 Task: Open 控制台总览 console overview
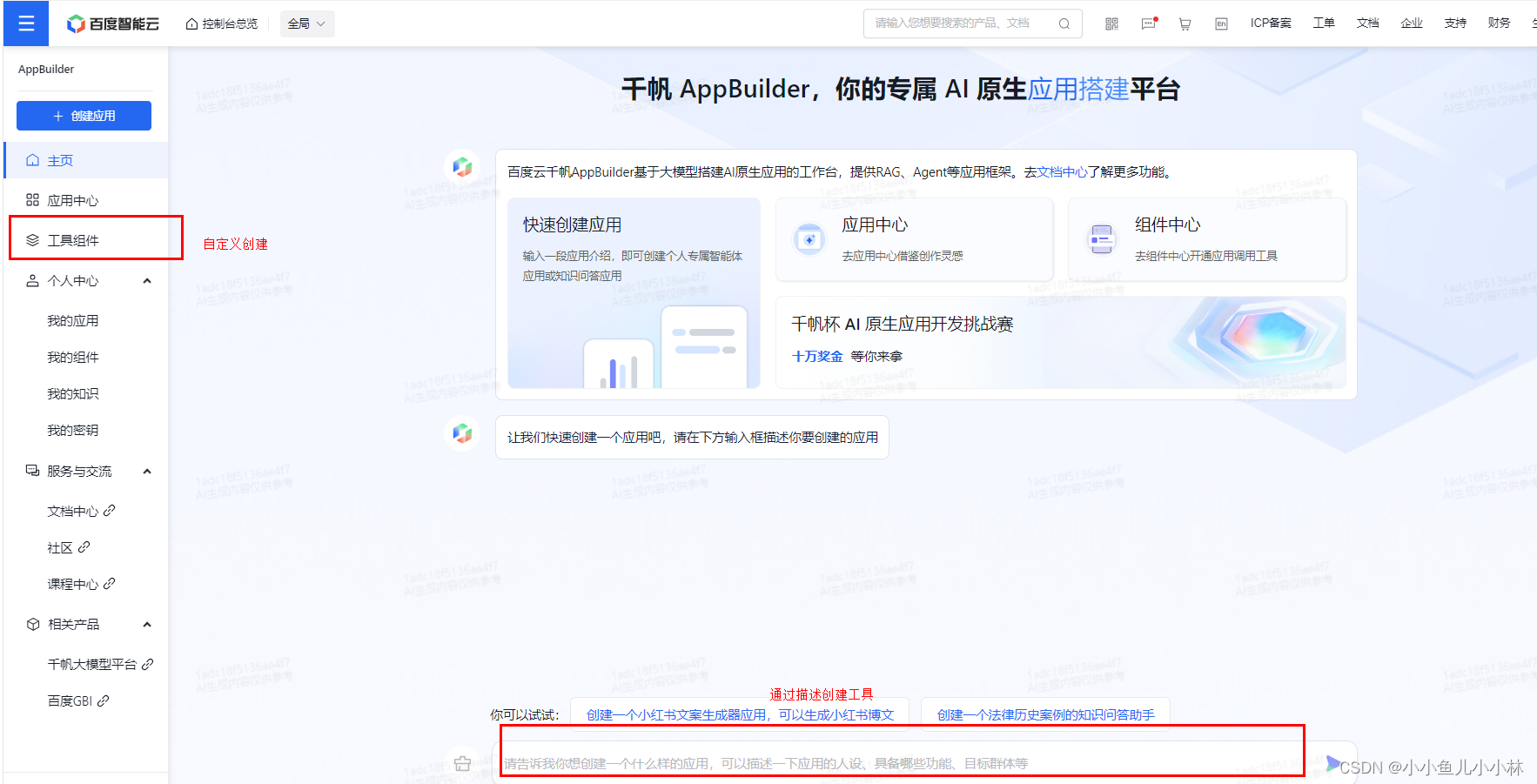tap(222, 23)
